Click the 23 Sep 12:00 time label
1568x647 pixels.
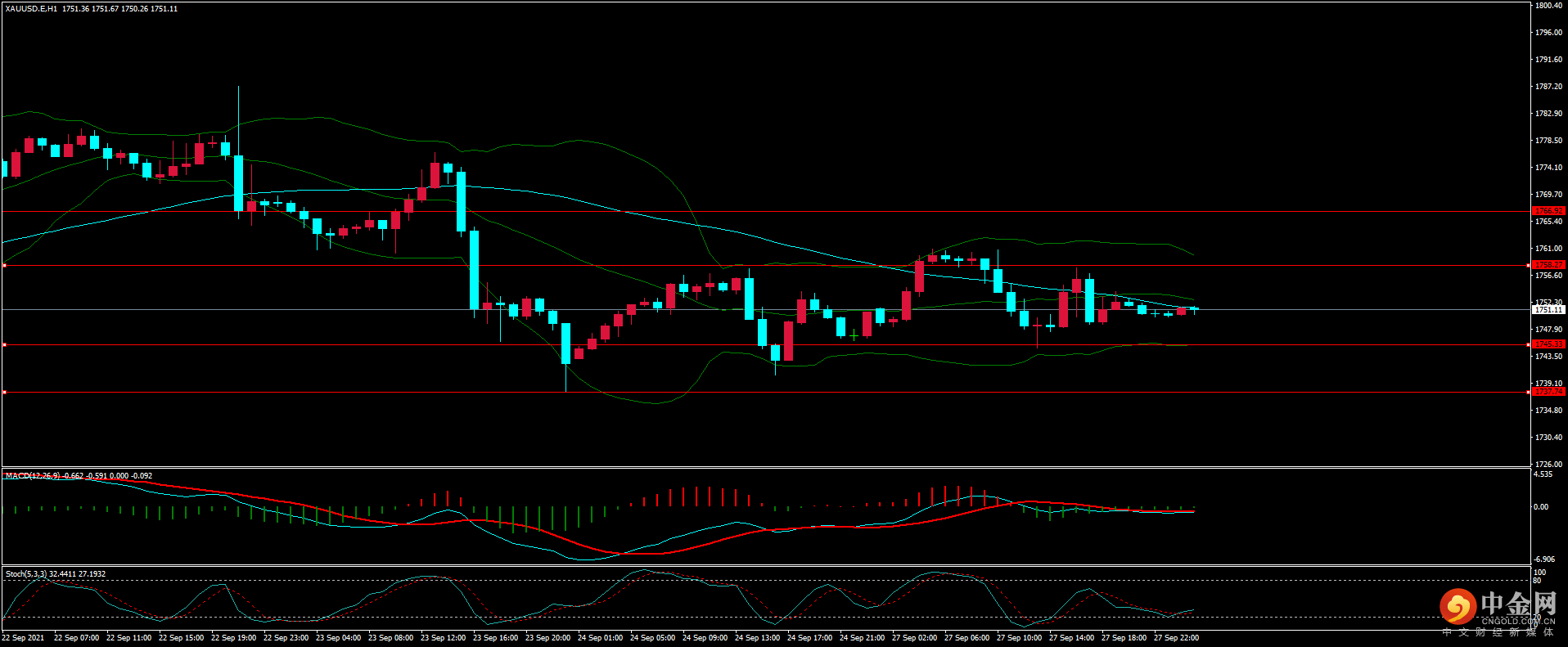444,638
